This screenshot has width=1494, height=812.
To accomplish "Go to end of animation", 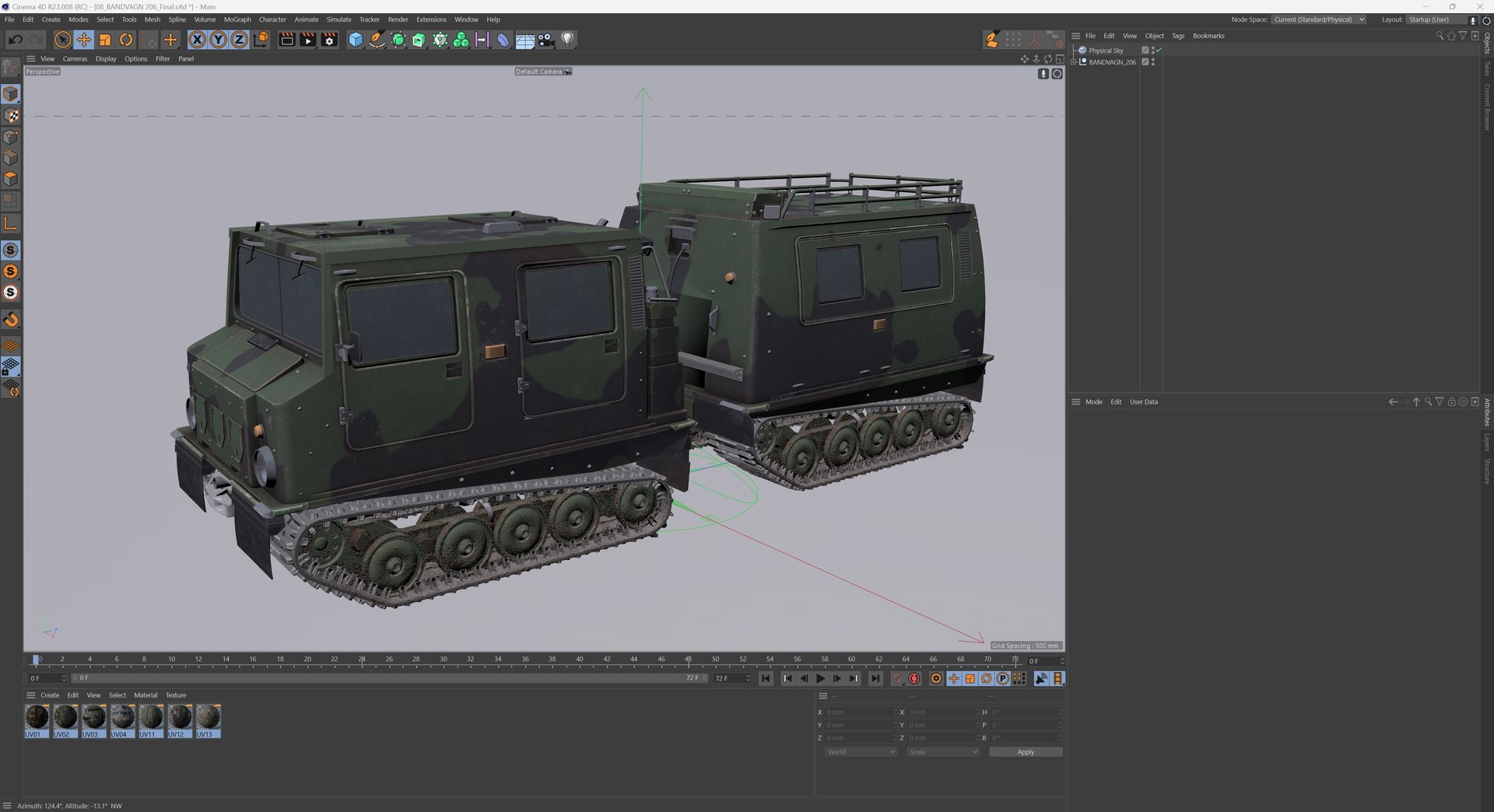I will 875,679.
